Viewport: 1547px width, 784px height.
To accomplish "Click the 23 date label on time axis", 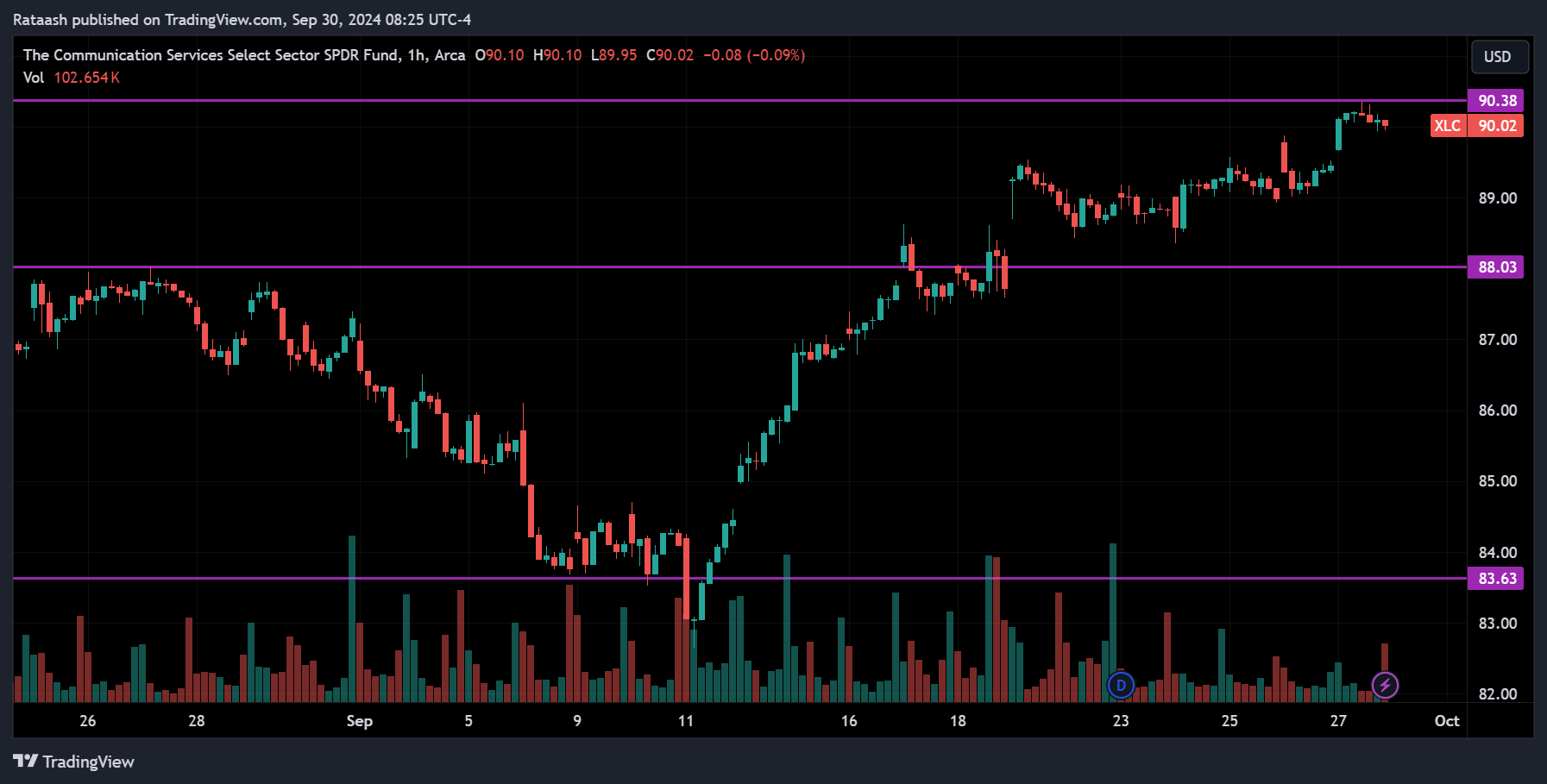I will 1121,721.
